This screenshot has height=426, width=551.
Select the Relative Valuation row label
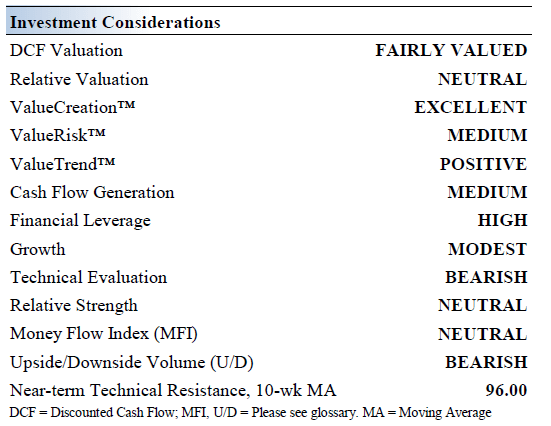pos(79,79)
